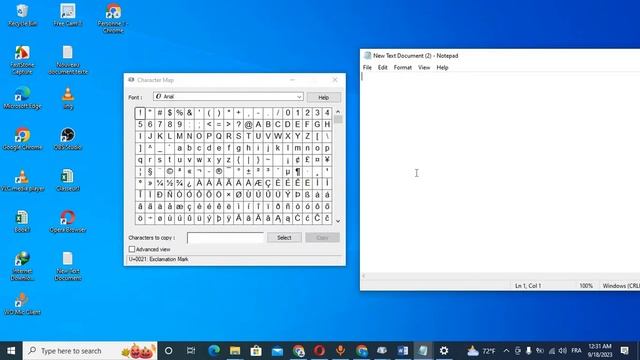Open Settings gear on the taskbar
The width and height of the screenshot is (640, 360).
444,351
